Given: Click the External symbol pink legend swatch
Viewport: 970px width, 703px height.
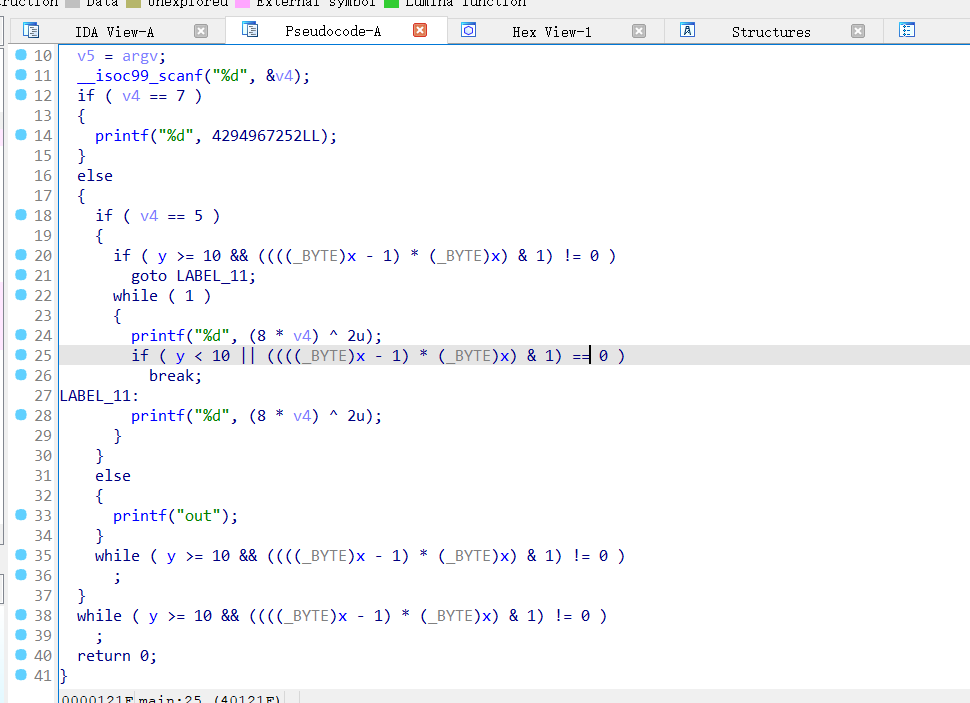Looking at the screenshot, I should 242,3.
